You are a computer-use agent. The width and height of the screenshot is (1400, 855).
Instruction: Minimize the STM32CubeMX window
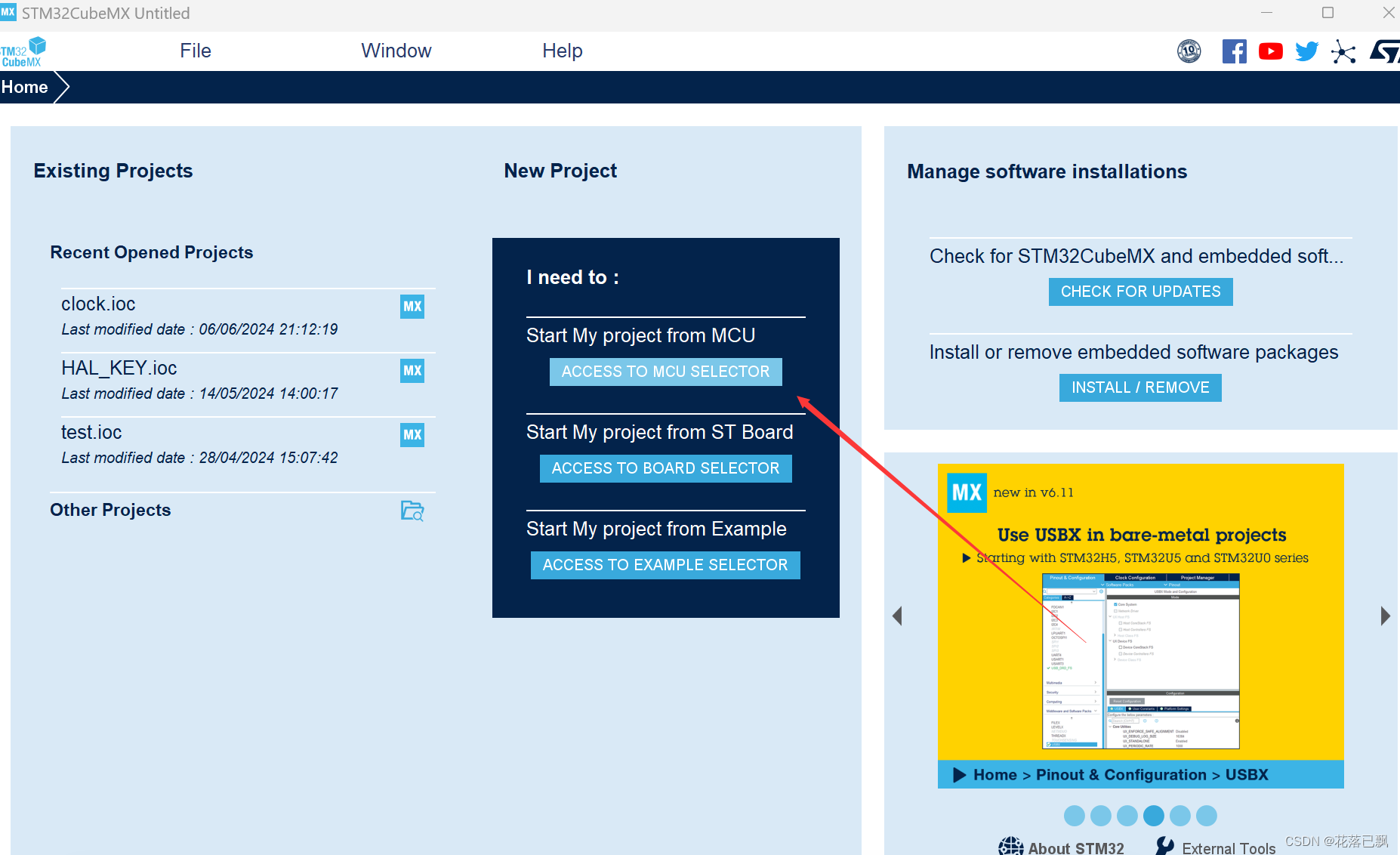[x=1267, y=13]
